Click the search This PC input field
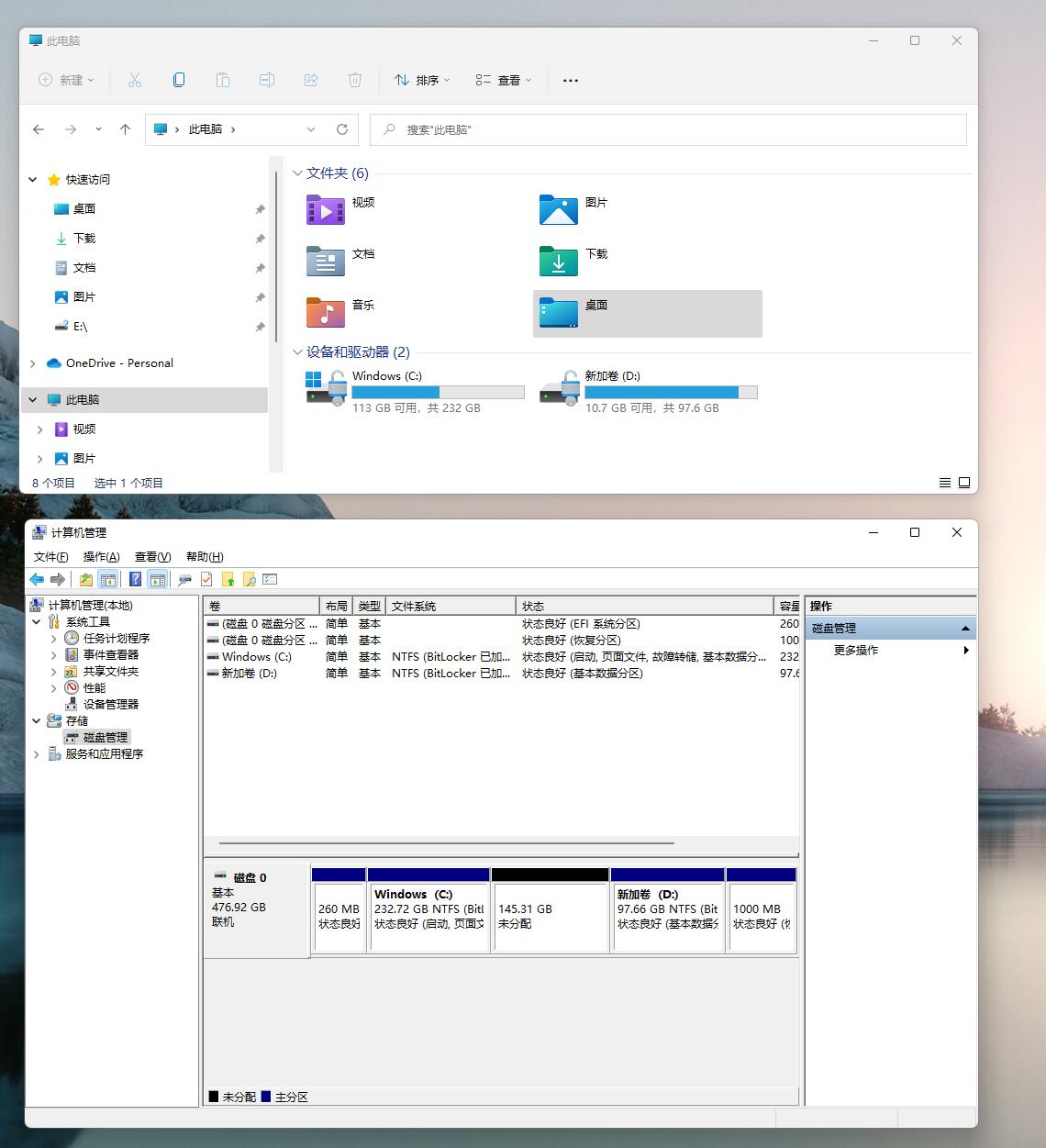 click(668, 129)
